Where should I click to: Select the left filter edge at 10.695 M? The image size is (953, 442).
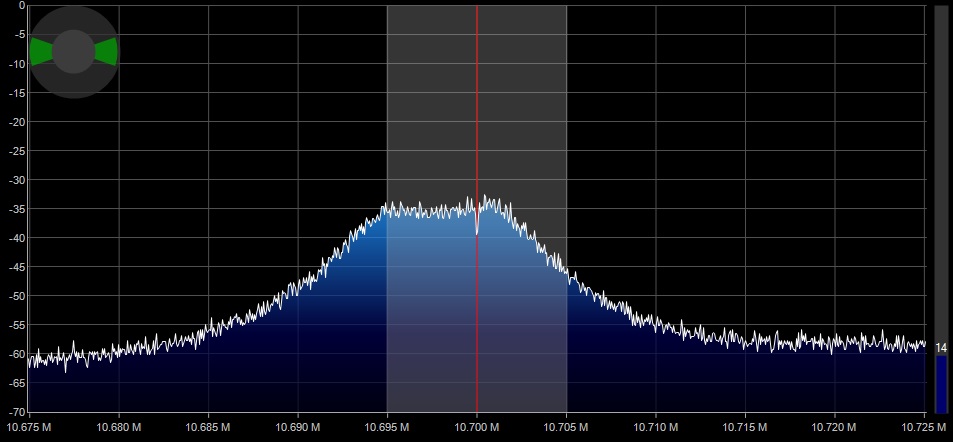point(387,209)
